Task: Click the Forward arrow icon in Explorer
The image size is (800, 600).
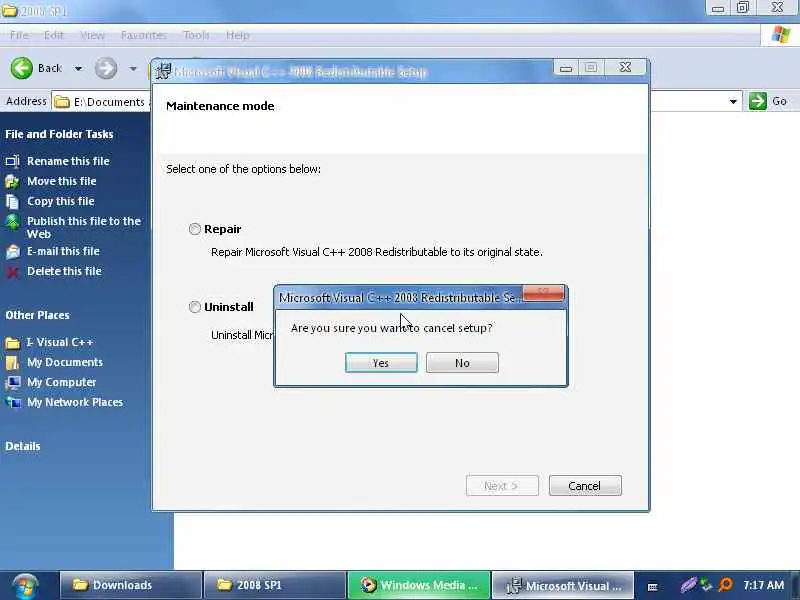Action: click(106, 68)
